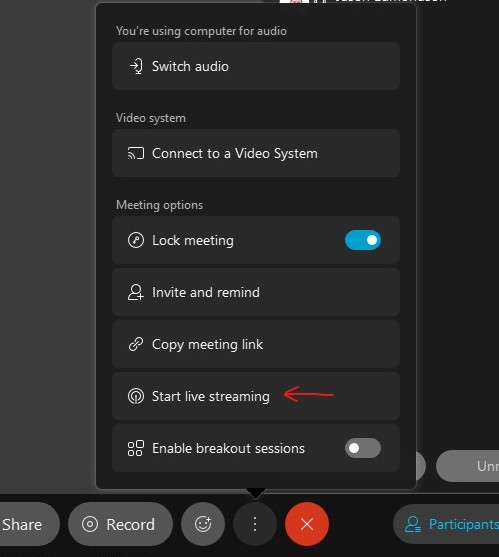Screen dimensions: 499x557
Task: Select Copy meeting link
Action: [x=256, y=344]
